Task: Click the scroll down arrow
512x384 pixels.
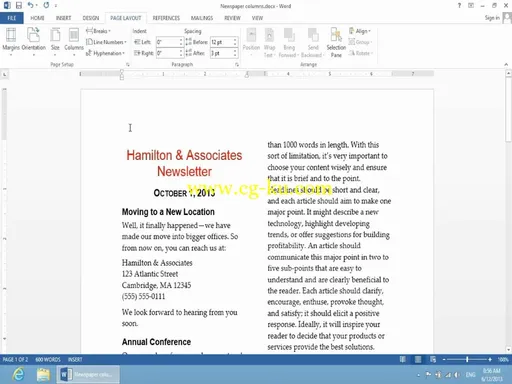Action: 508,350
